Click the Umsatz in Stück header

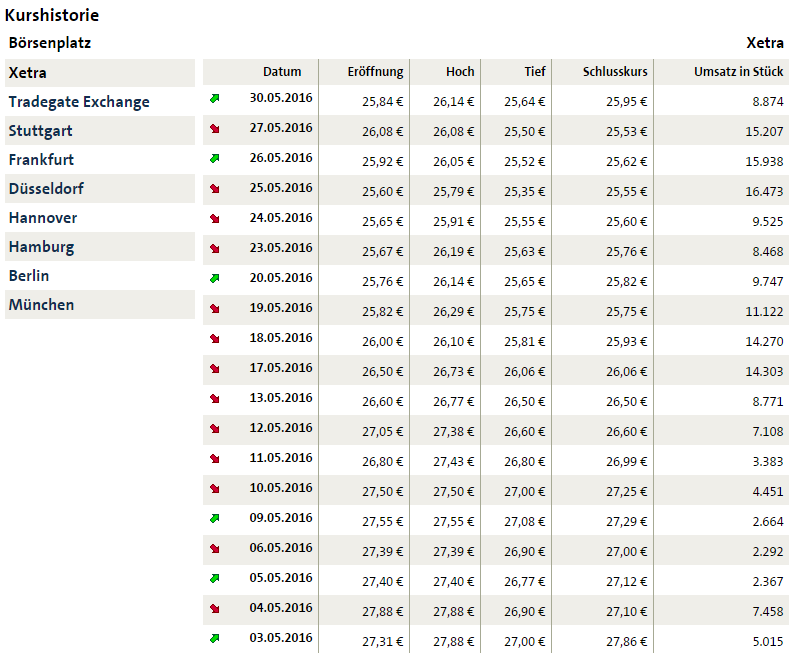click(x=739, y=72)
